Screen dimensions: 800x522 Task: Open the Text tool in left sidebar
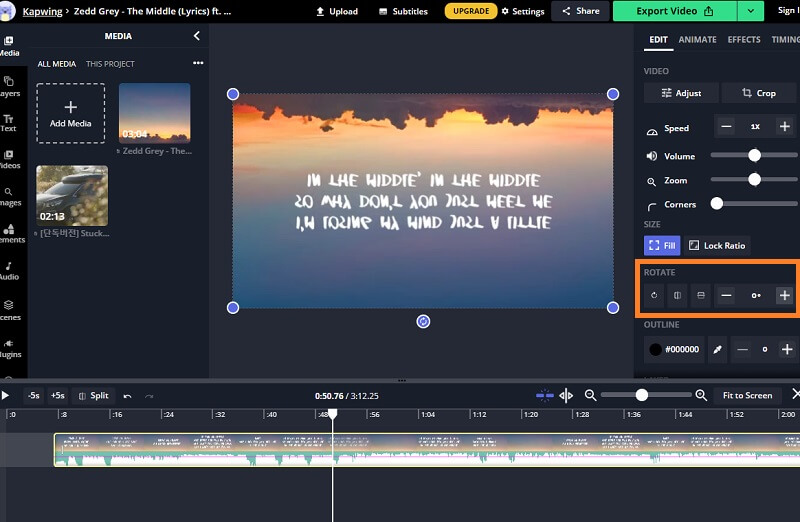9,121
